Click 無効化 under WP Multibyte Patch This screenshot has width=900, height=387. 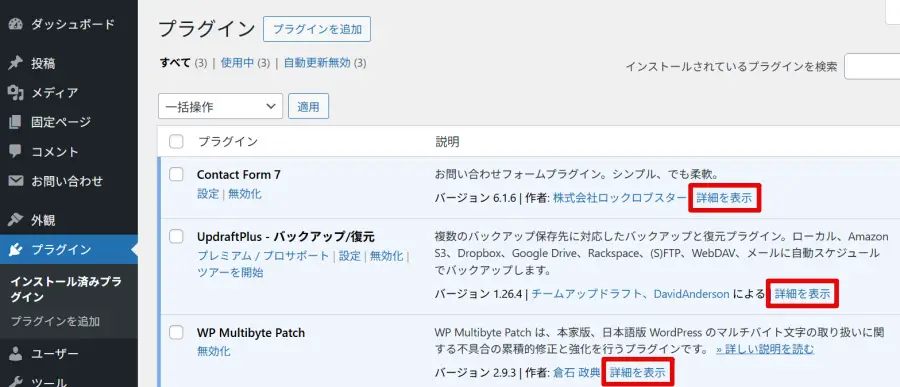[214, 351]
